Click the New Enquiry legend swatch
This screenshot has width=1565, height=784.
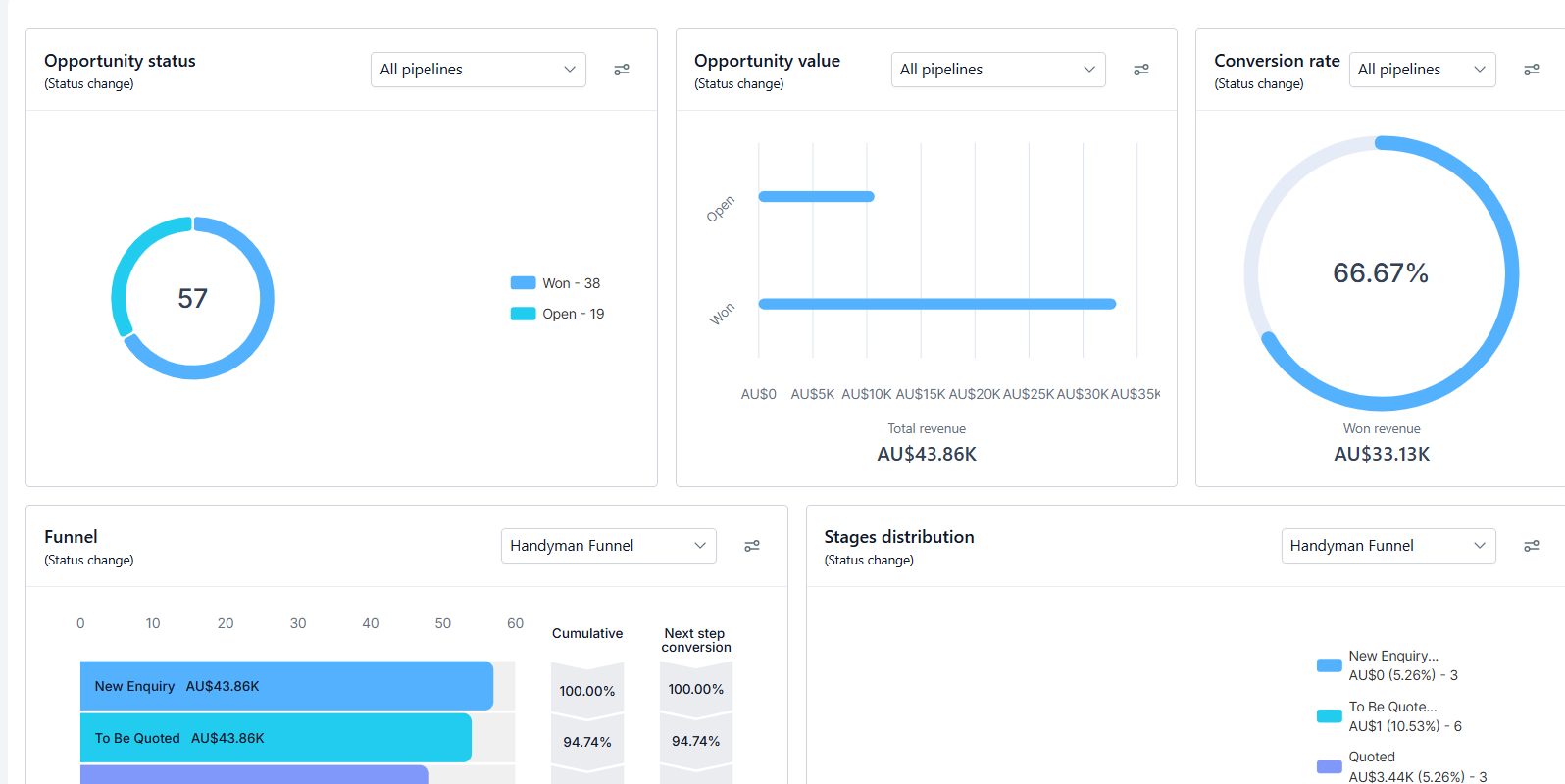tap(1330, 665)
